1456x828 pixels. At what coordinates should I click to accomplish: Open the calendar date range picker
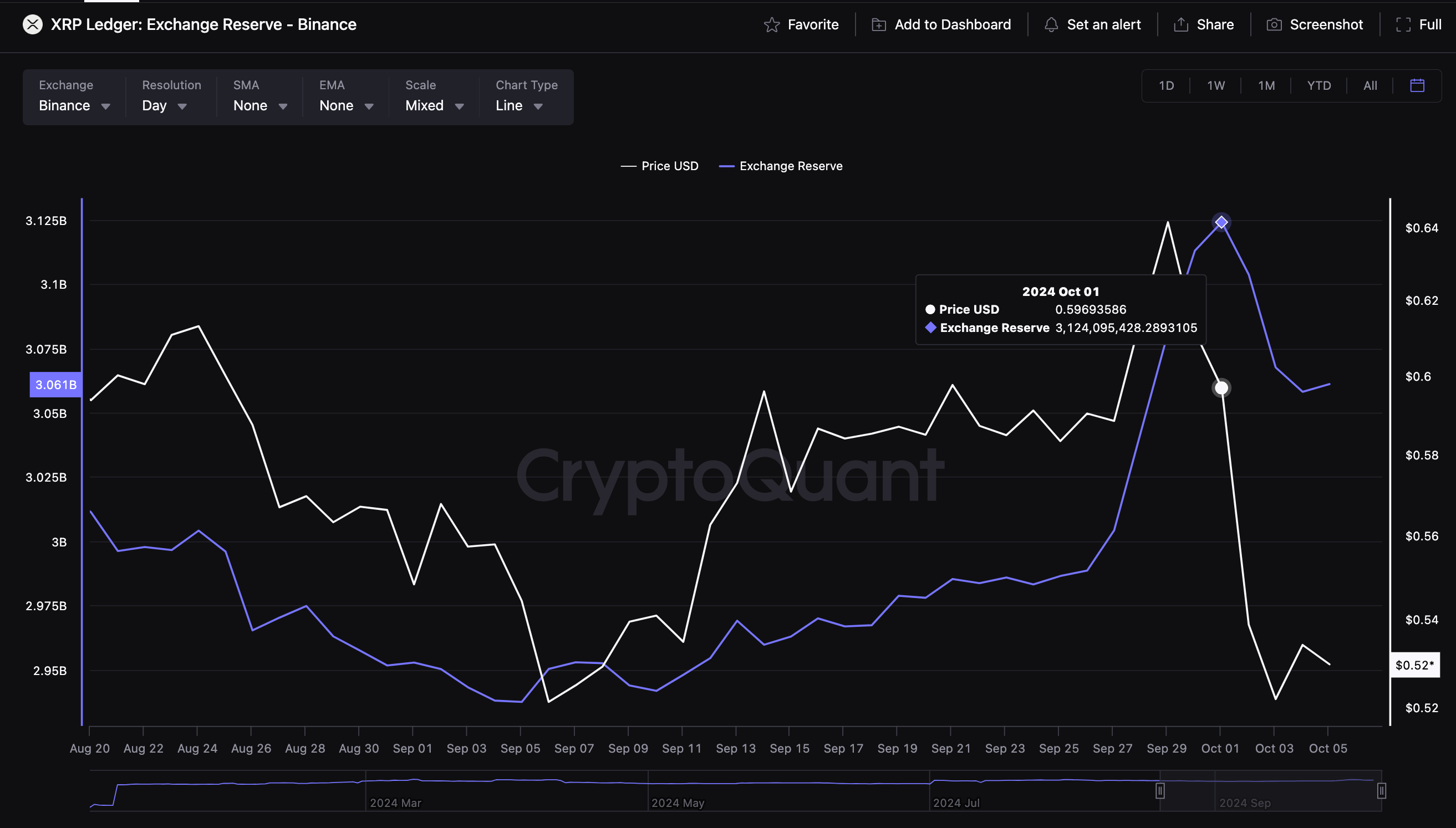coord(1417,85)
